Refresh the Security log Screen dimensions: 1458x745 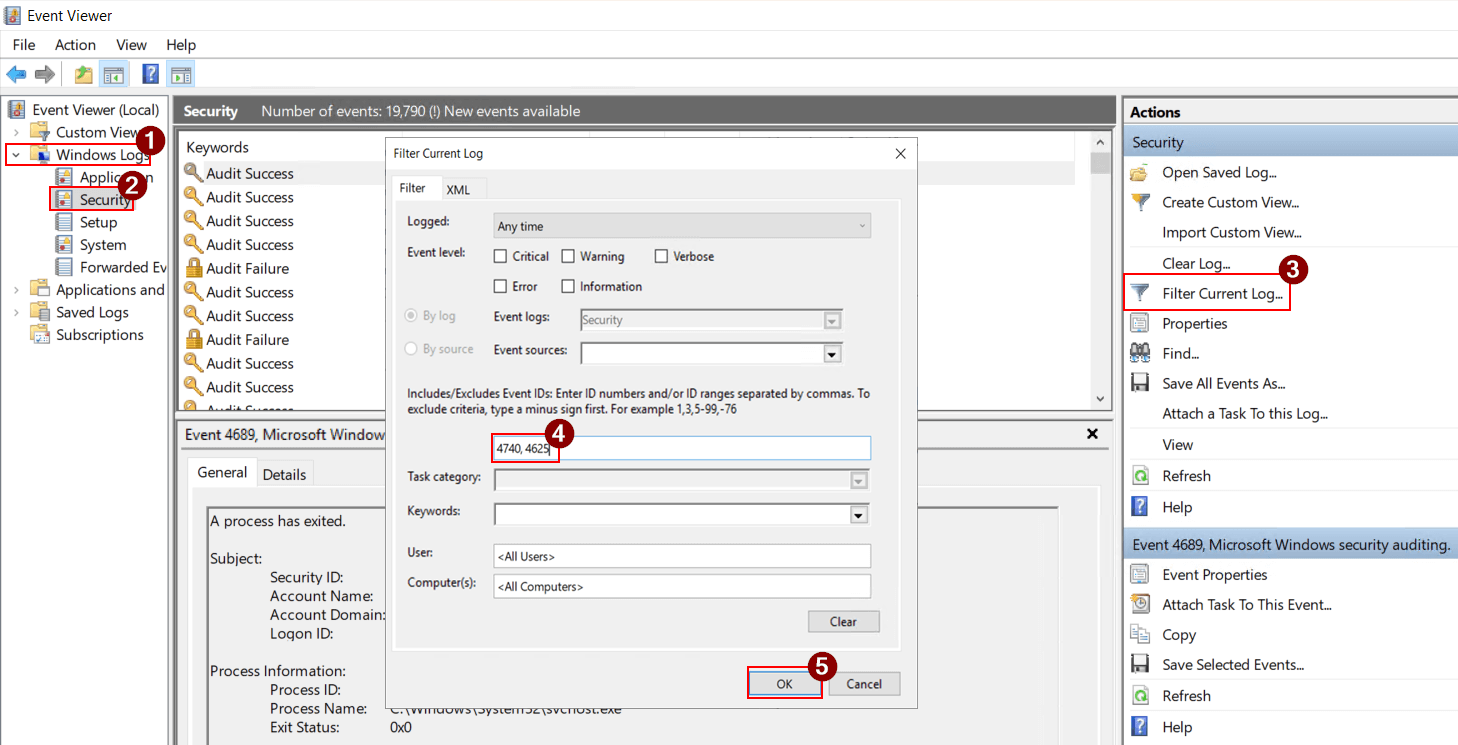coord(1186,475)
